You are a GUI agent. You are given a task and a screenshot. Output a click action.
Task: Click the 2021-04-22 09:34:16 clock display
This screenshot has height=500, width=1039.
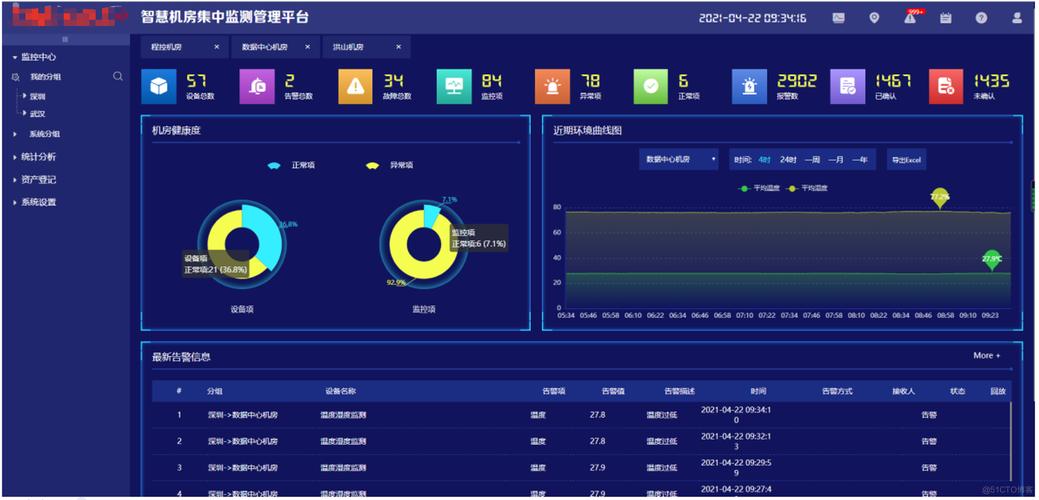753,18
